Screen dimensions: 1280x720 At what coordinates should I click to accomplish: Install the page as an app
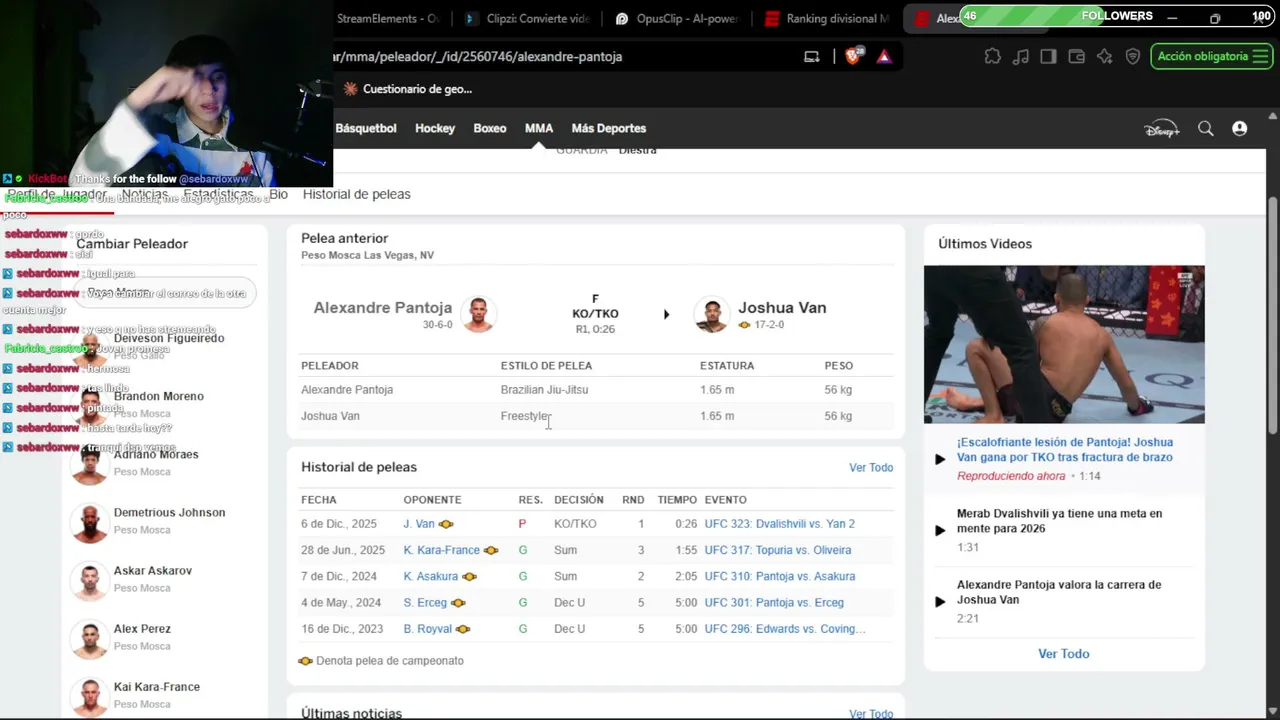[812, 57]
